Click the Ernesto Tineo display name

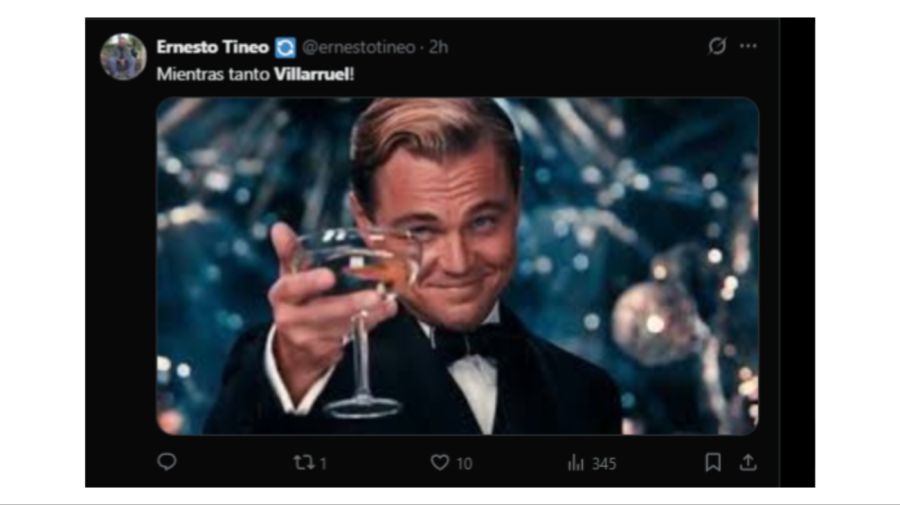[212, 47]
